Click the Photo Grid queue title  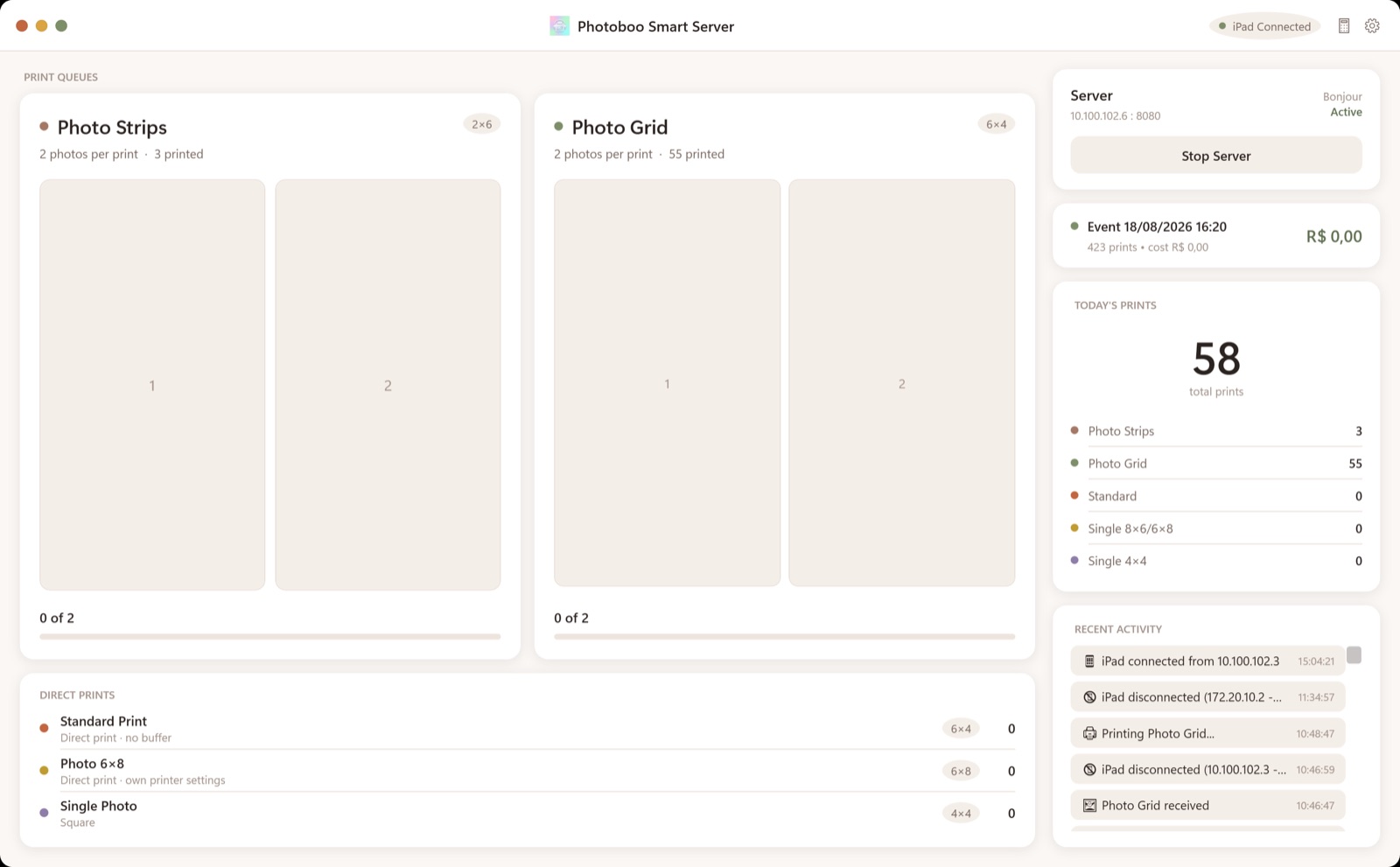pos(619,128)
